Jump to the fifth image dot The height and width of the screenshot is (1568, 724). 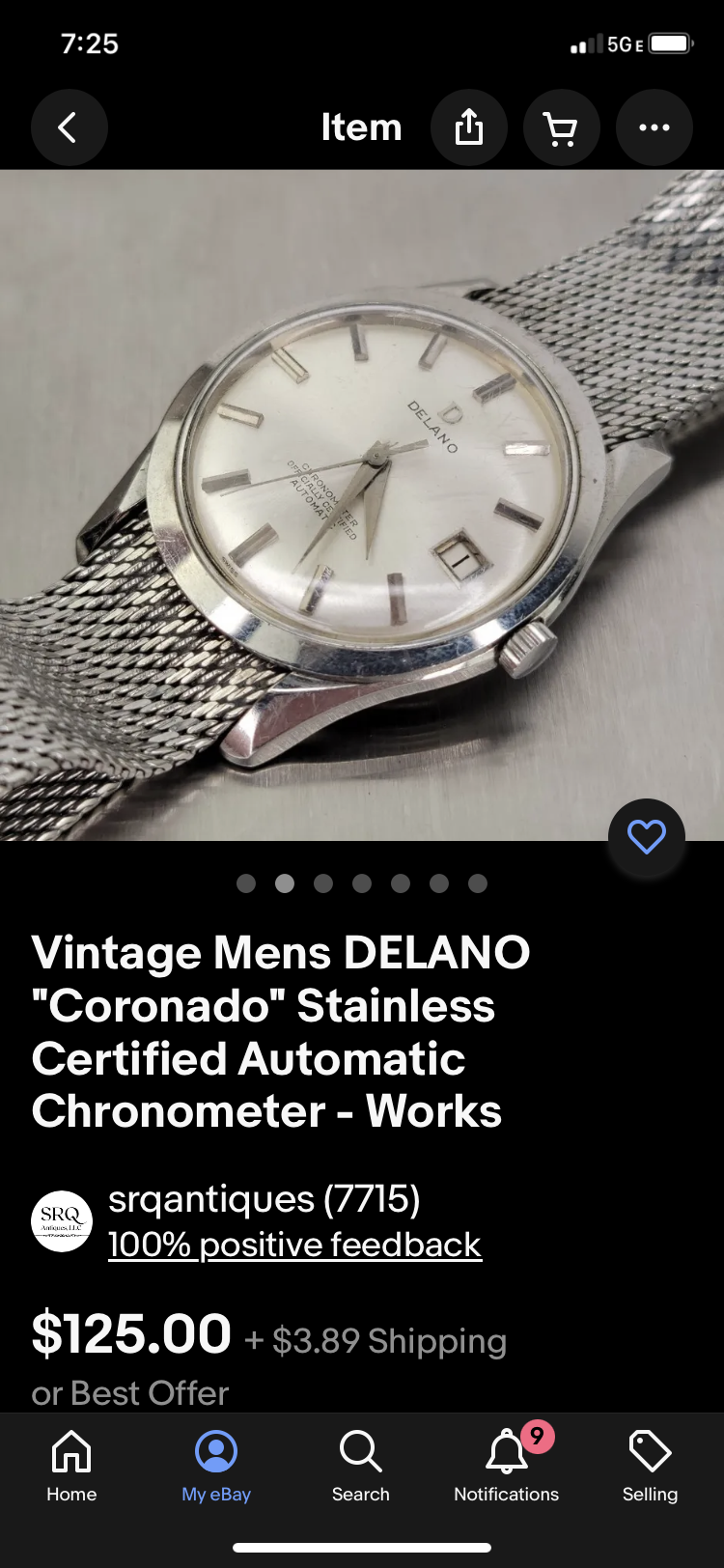[401, 883]
